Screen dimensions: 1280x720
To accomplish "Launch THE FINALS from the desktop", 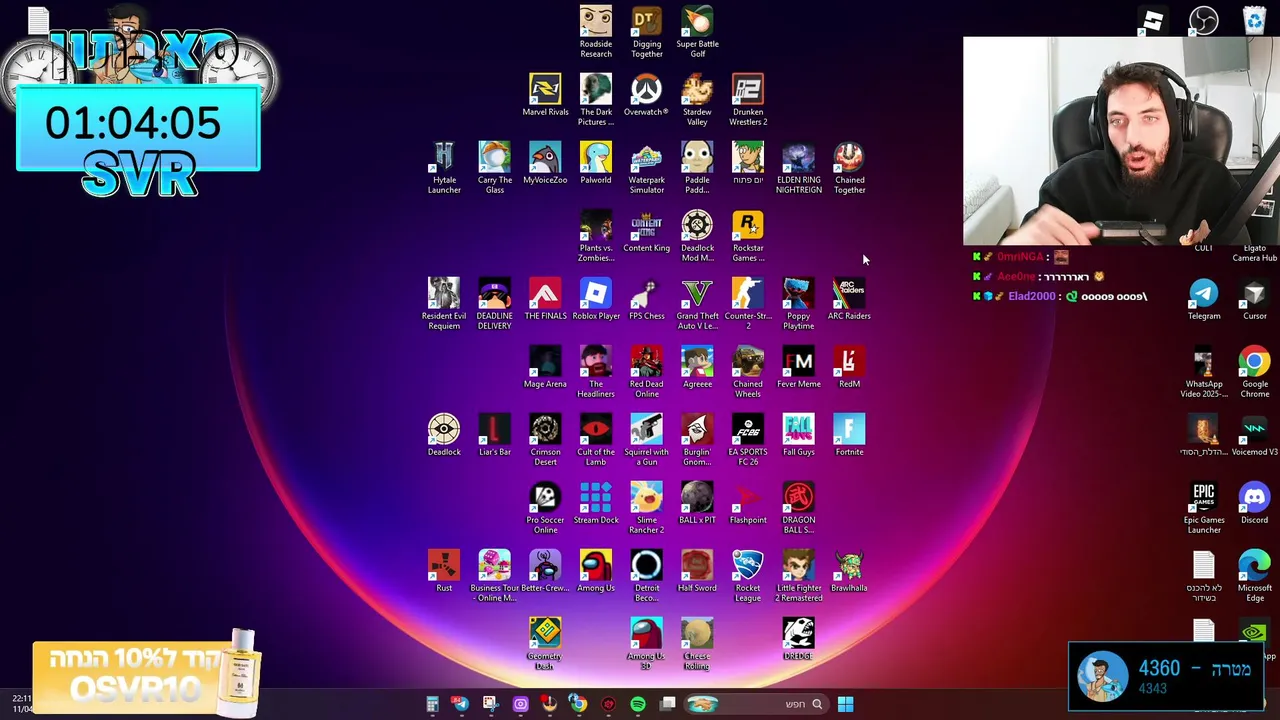I will tap(545, 299).
